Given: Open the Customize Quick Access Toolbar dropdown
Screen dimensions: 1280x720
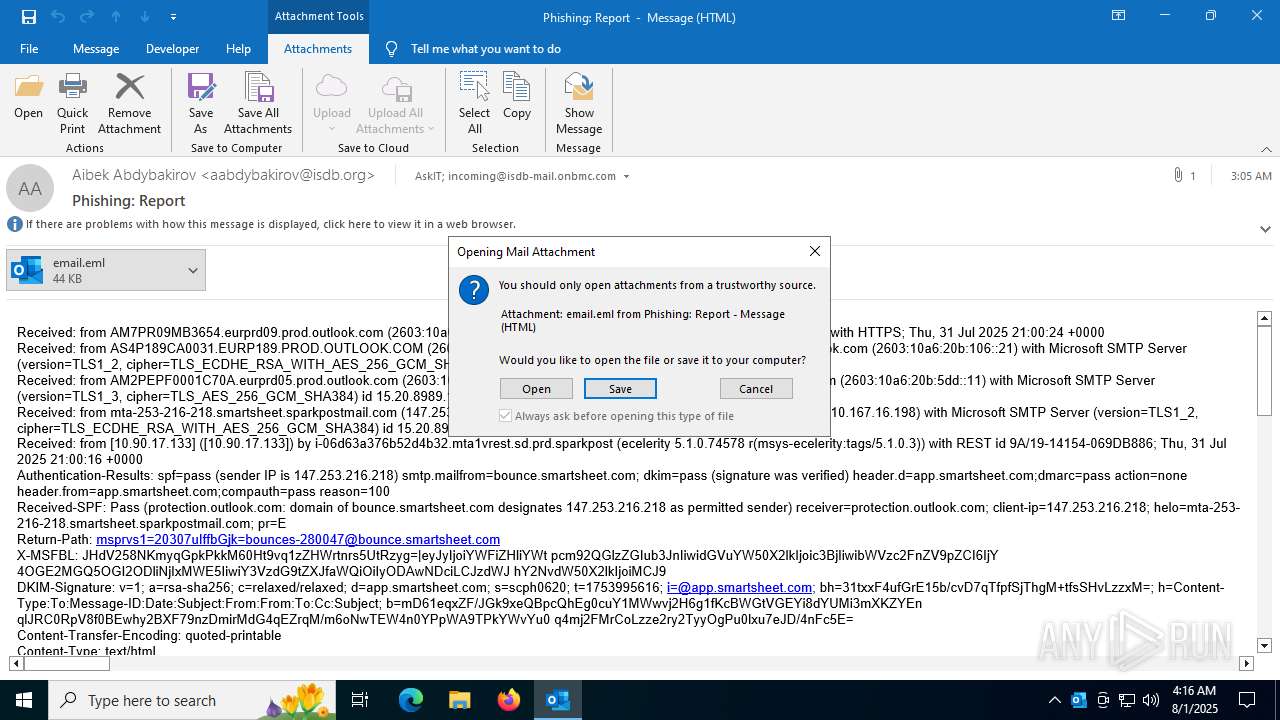Looking at the screenshot, I should tap(174, 17).
